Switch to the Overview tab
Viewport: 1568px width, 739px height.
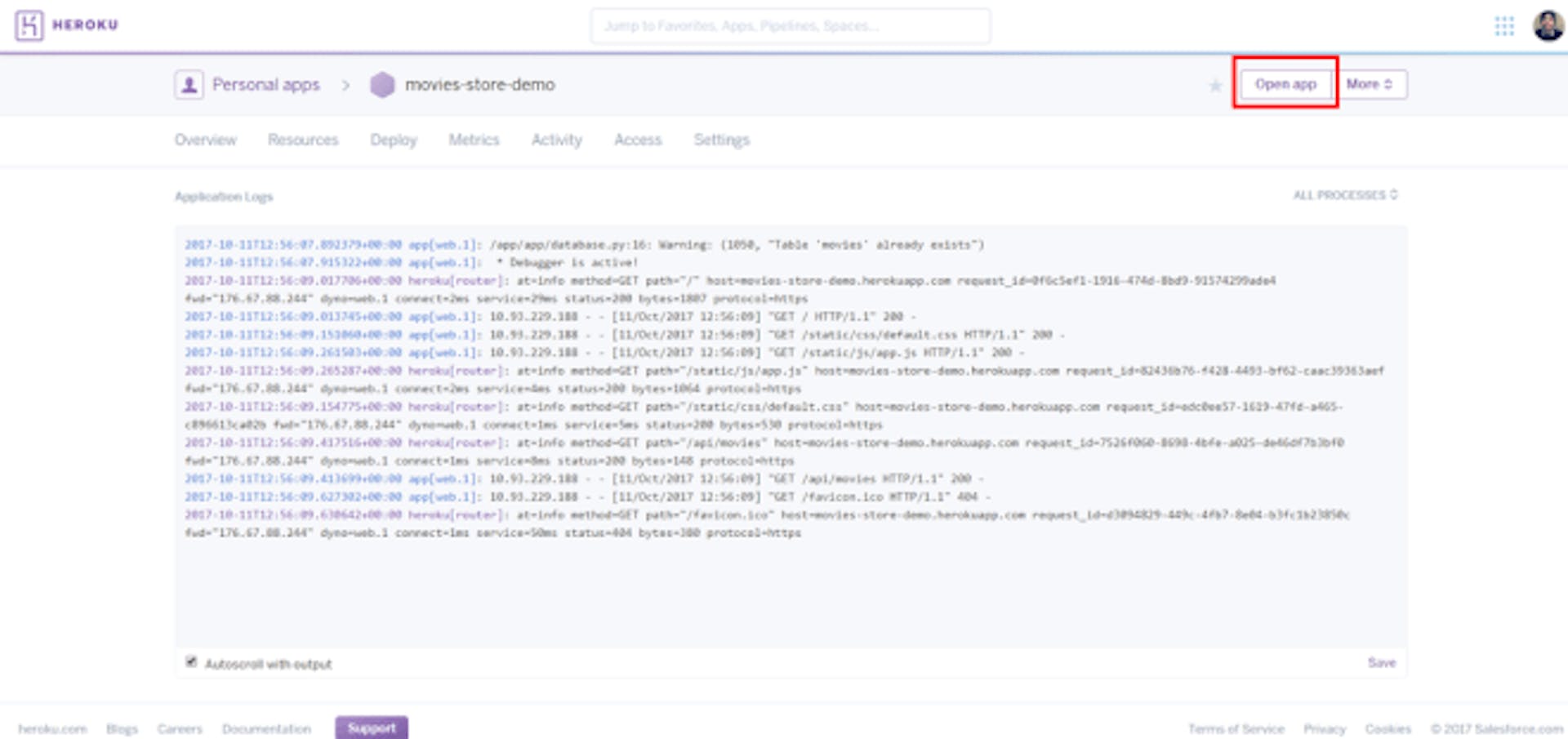tap(205, 140)
